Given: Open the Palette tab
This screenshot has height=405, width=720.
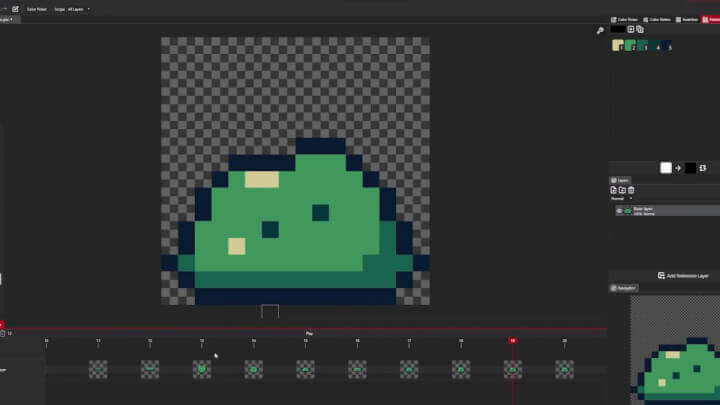Looking at the screenshot, I should tap(711, 20).
